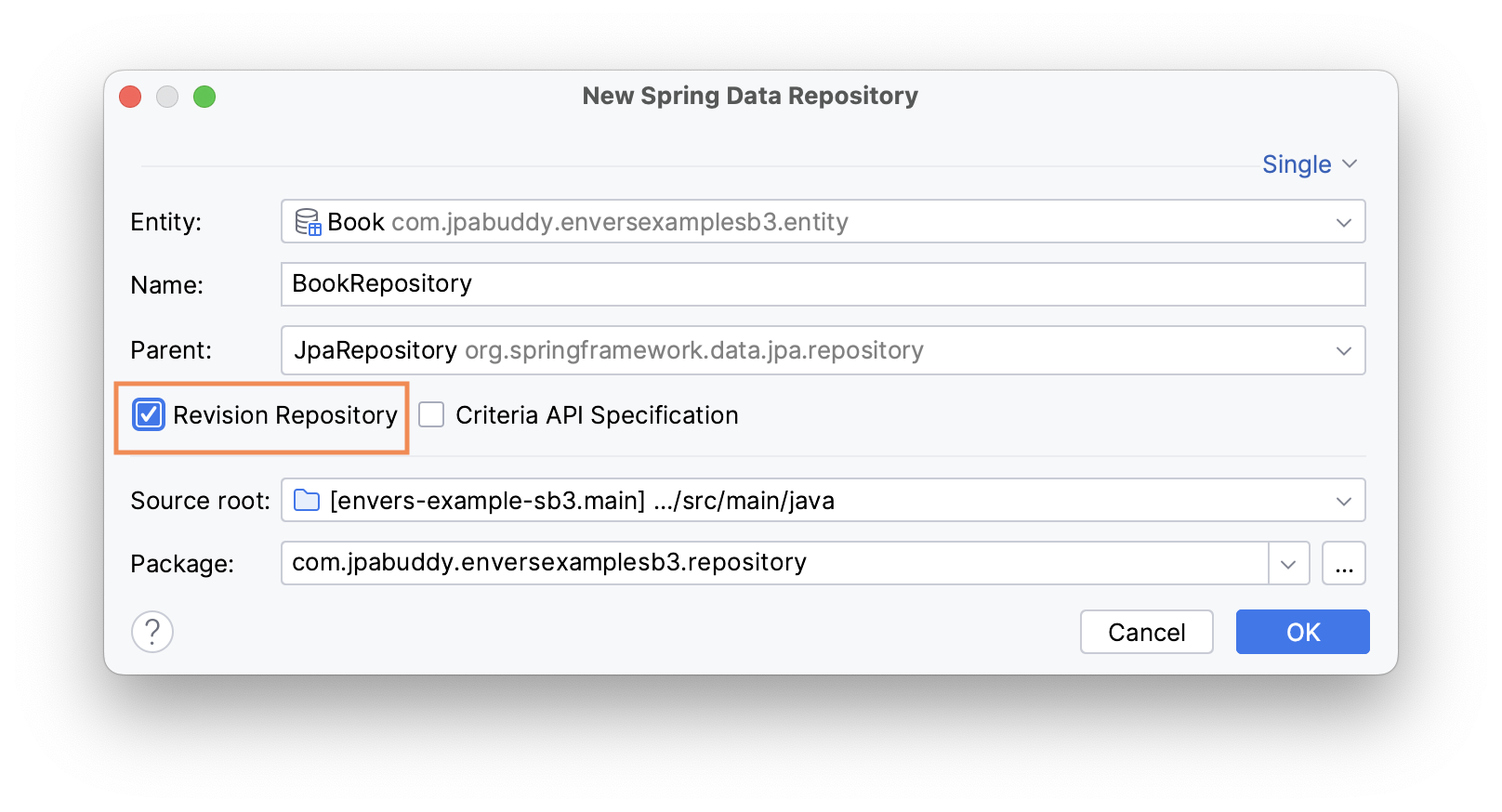Browse packages using the ellipsis button
This screenshot has width=1502, height=812.
point(1343,564)
